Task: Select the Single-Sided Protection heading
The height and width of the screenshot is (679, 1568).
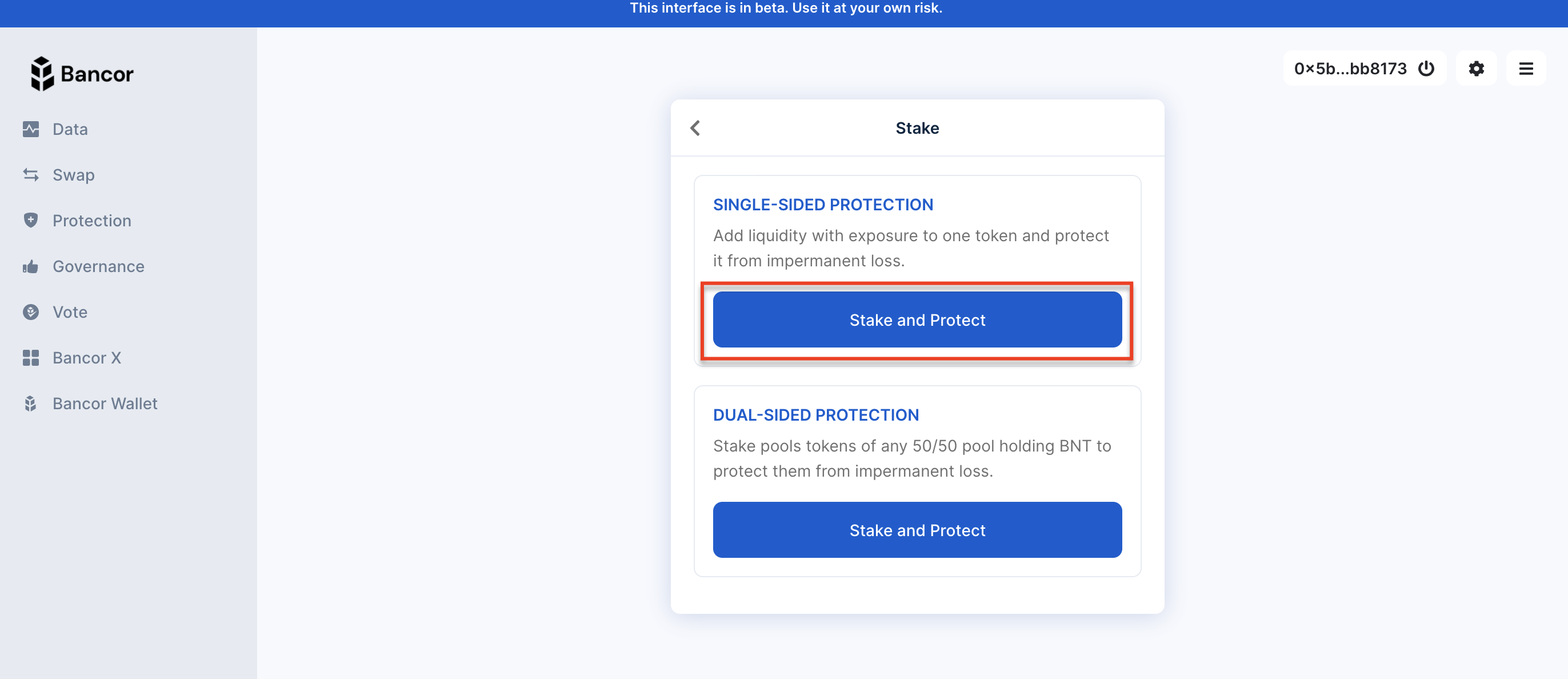Action: (823, 205)
